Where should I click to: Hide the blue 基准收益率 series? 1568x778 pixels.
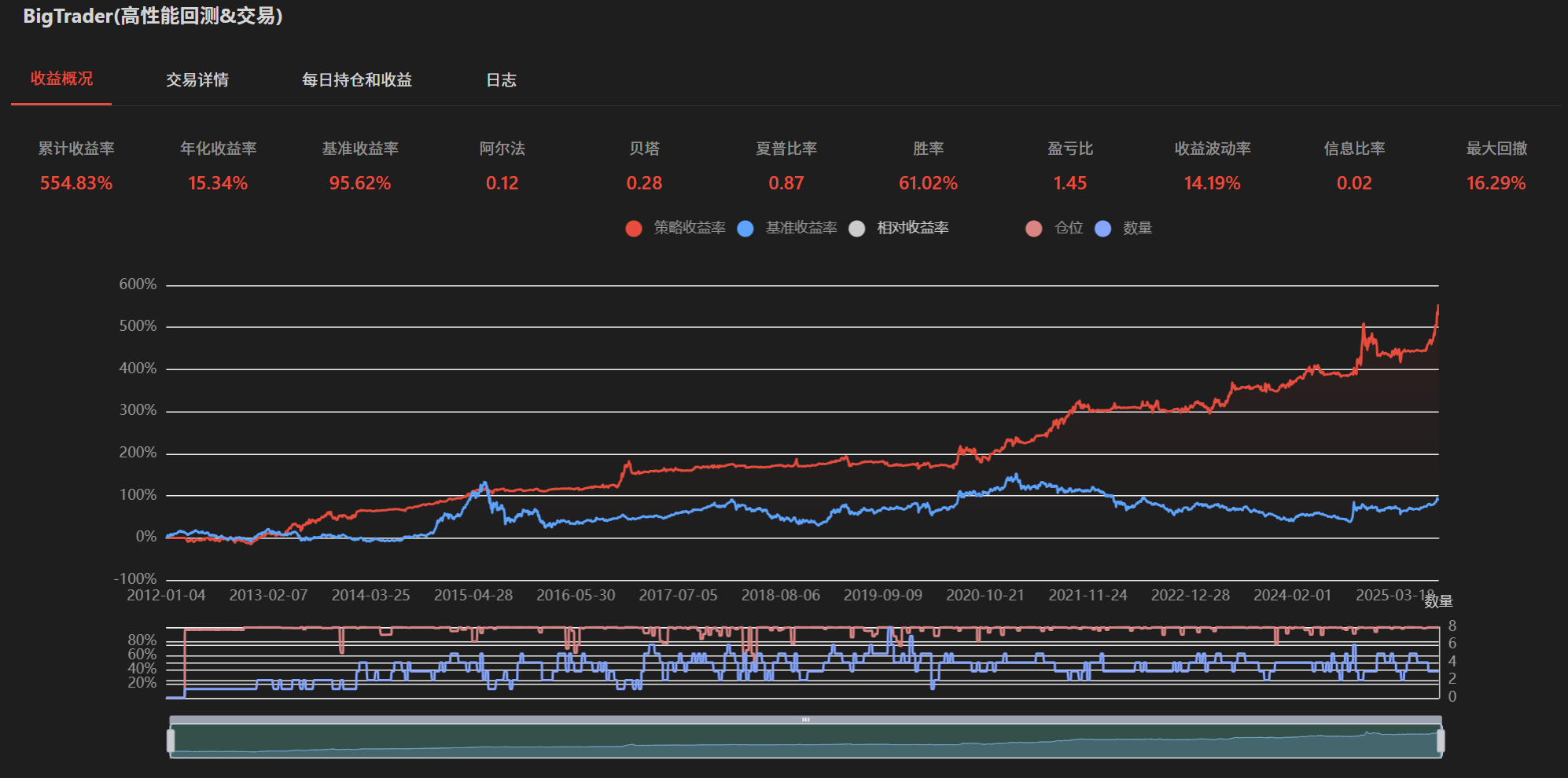[745, 229]
